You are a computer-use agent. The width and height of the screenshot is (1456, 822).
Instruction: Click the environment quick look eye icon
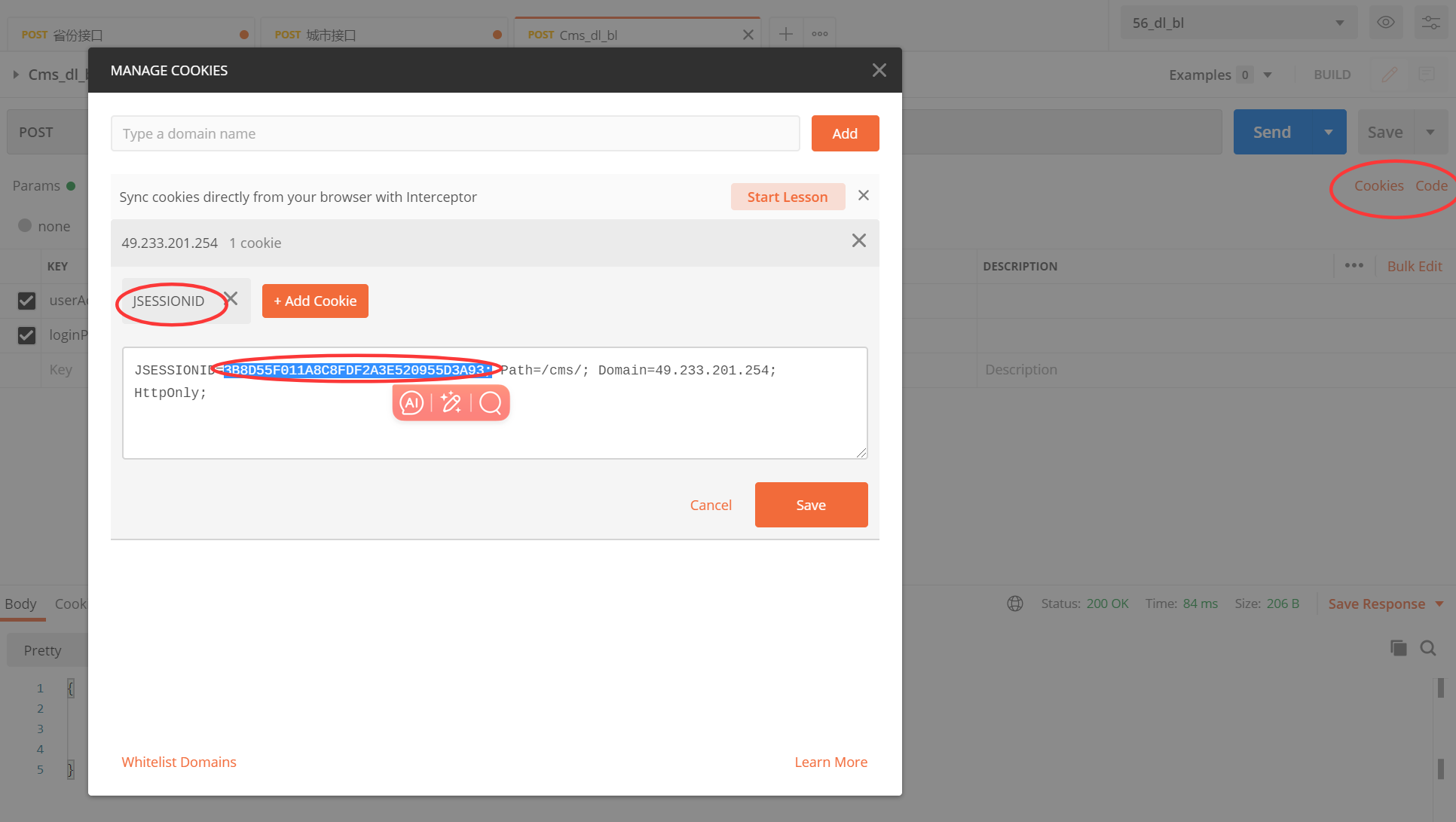coord(1385,23)
